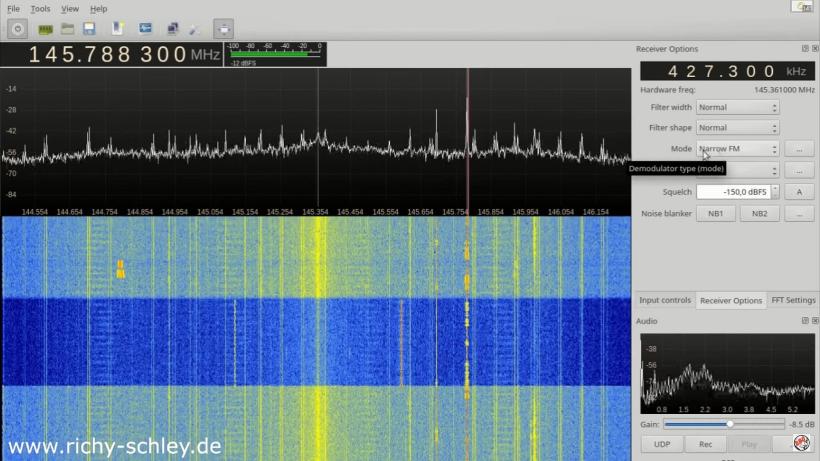
Task: Open the I/O devices configuration (green card icon)
Action: pos(45,29)
